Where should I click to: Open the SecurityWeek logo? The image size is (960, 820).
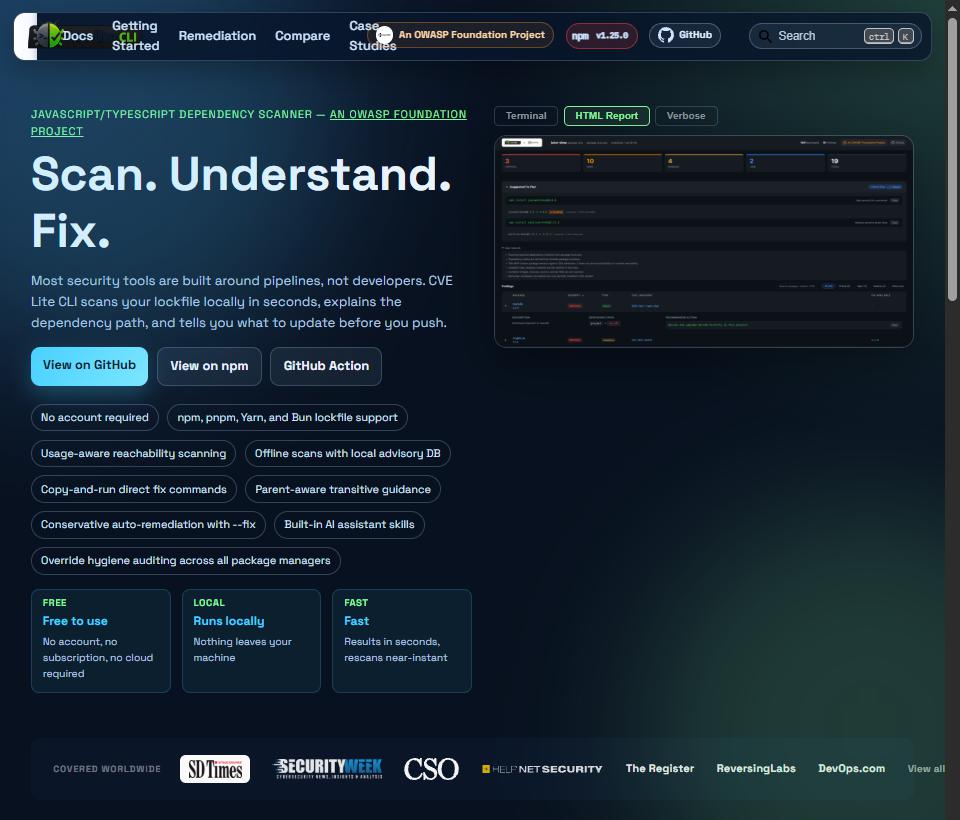(x=328, y=769)
